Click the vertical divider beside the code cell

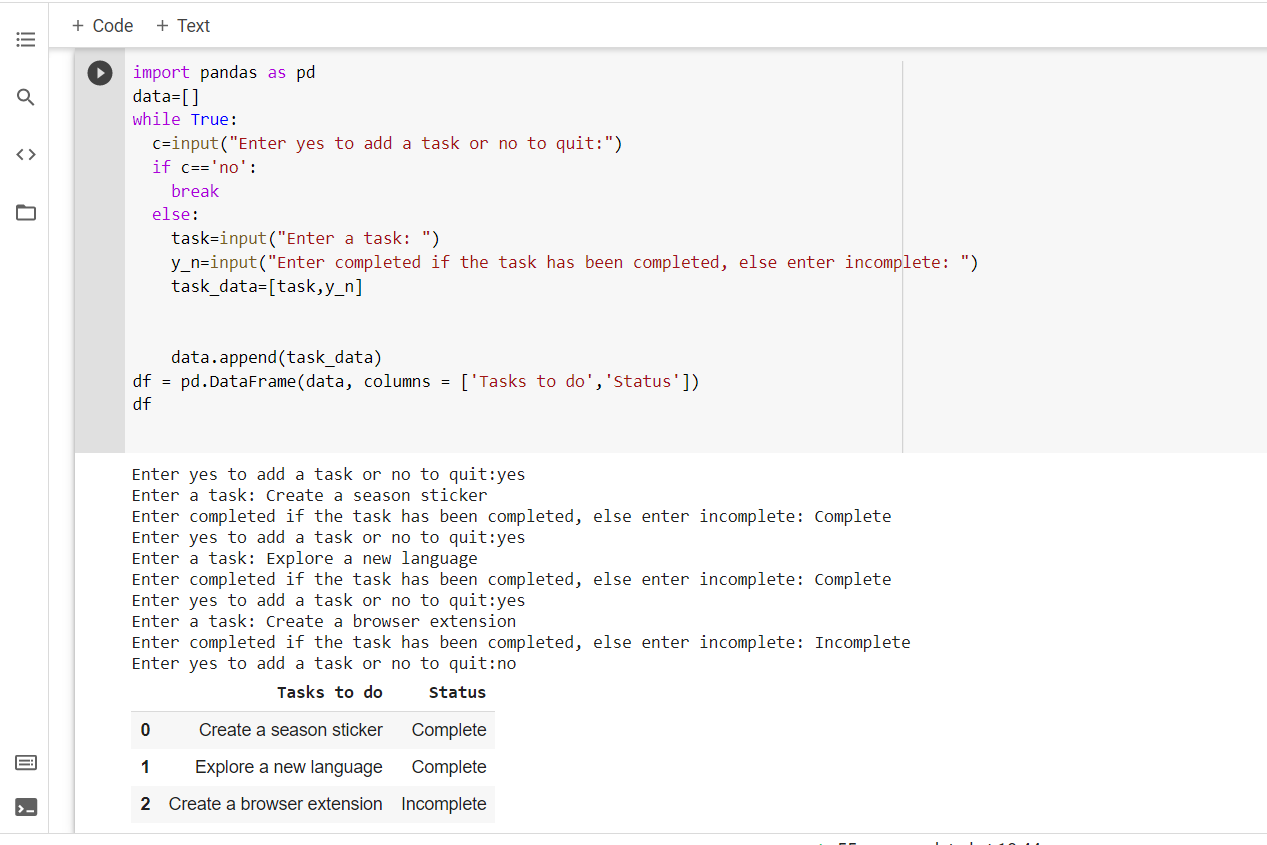point(902,250)
